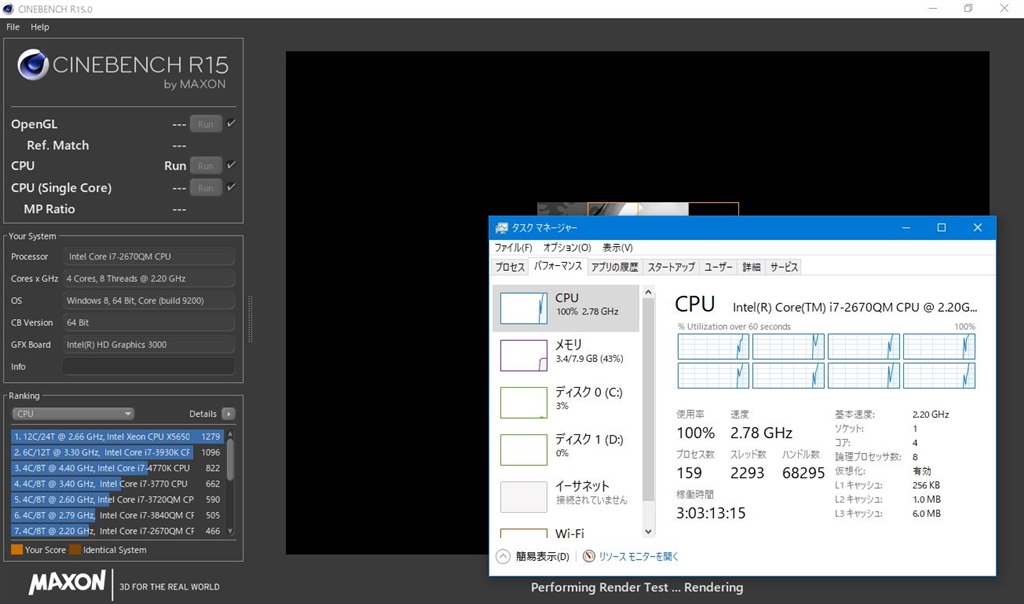Select Wi-Fi in Task Manager sidebar
1024x604 pixels.
[566, 532]
